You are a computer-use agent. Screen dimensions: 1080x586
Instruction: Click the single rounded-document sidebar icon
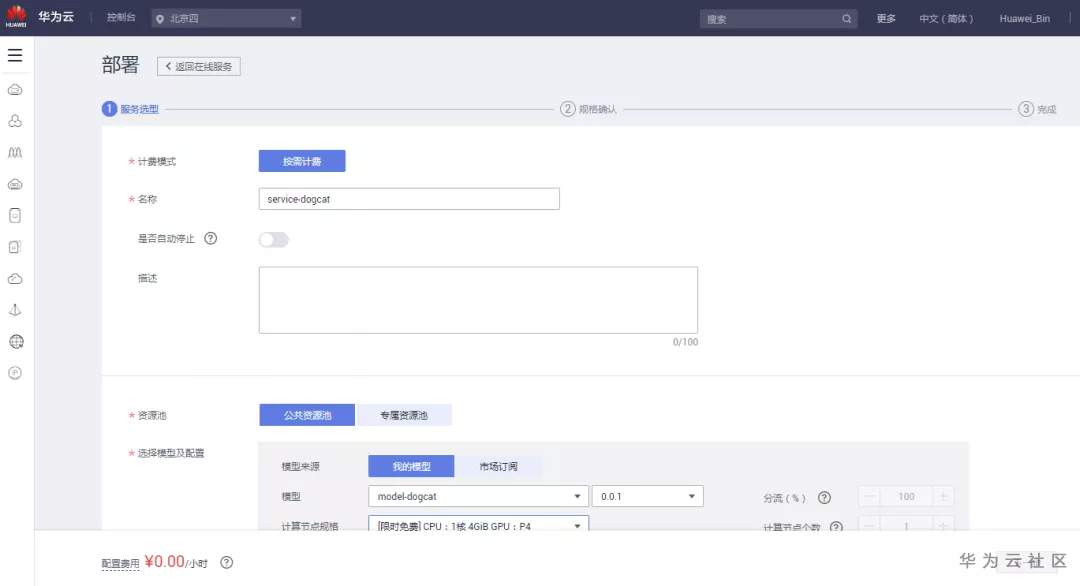15,216
